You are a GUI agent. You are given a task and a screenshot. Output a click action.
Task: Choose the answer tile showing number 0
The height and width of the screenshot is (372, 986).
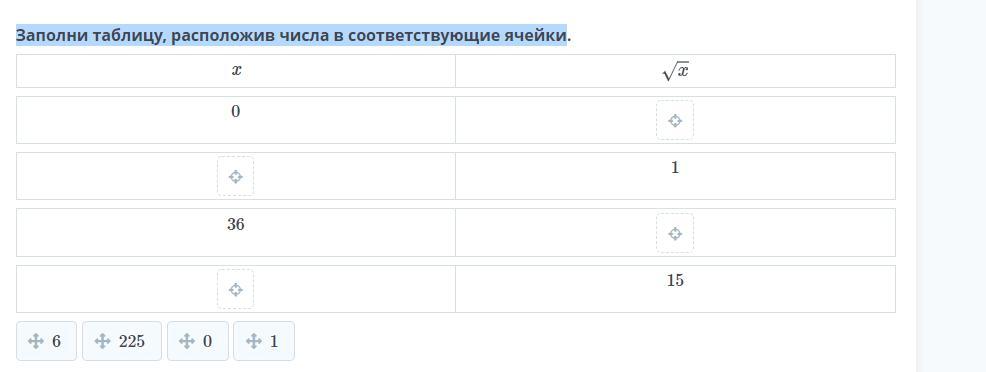click(x=197, y=341)
